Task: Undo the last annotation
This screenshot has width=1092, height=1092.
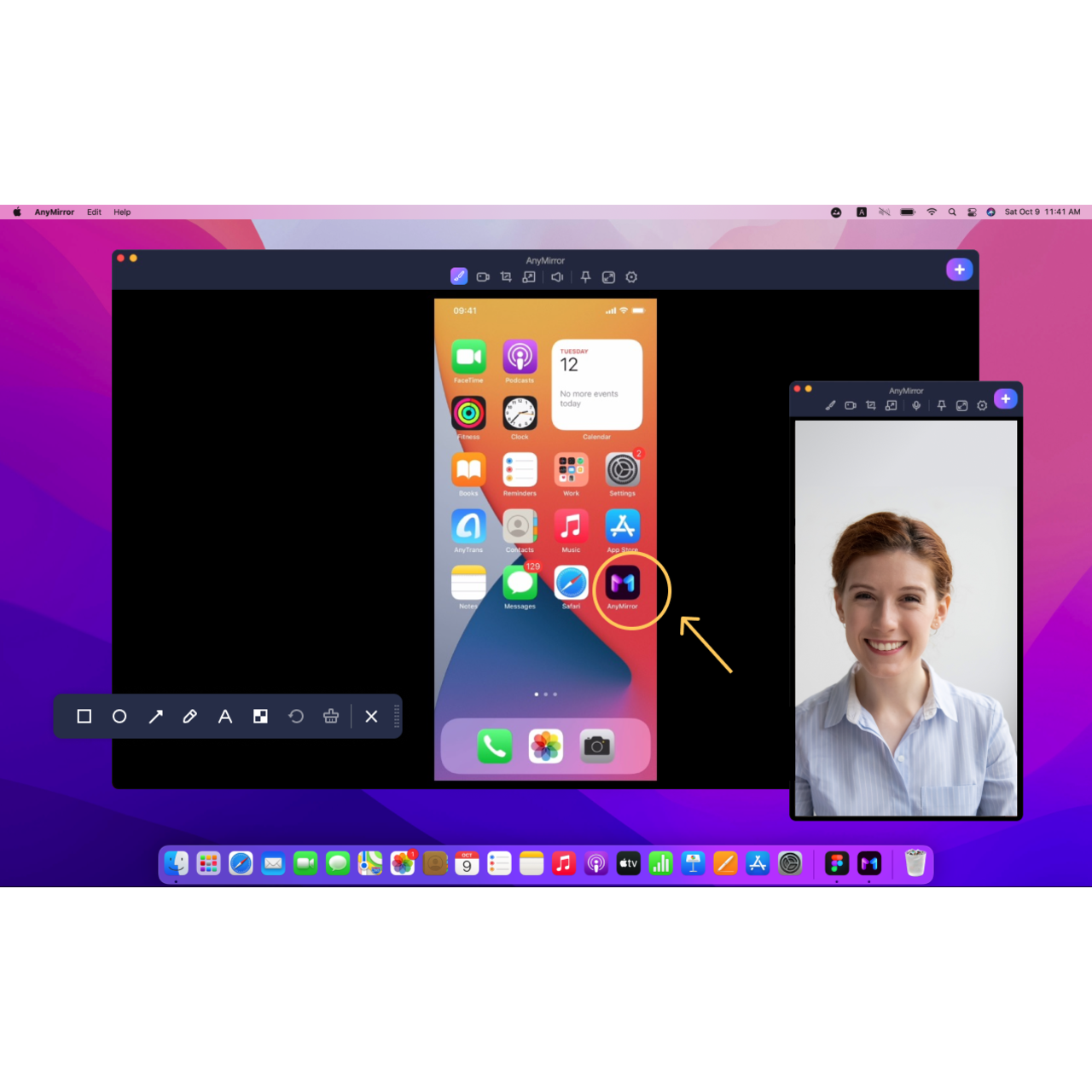Action: click(296, 717)
